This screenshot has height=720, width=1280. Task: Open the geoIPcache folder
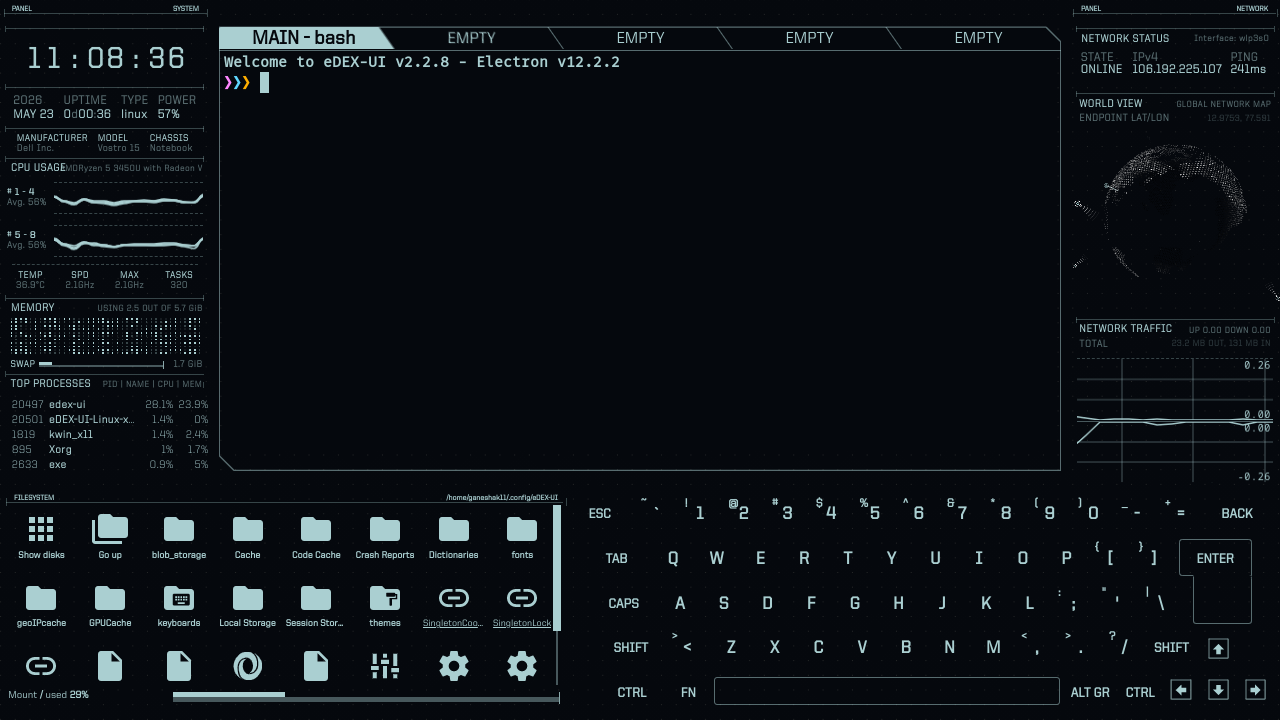pyautogui.click(x=41, y=598)
